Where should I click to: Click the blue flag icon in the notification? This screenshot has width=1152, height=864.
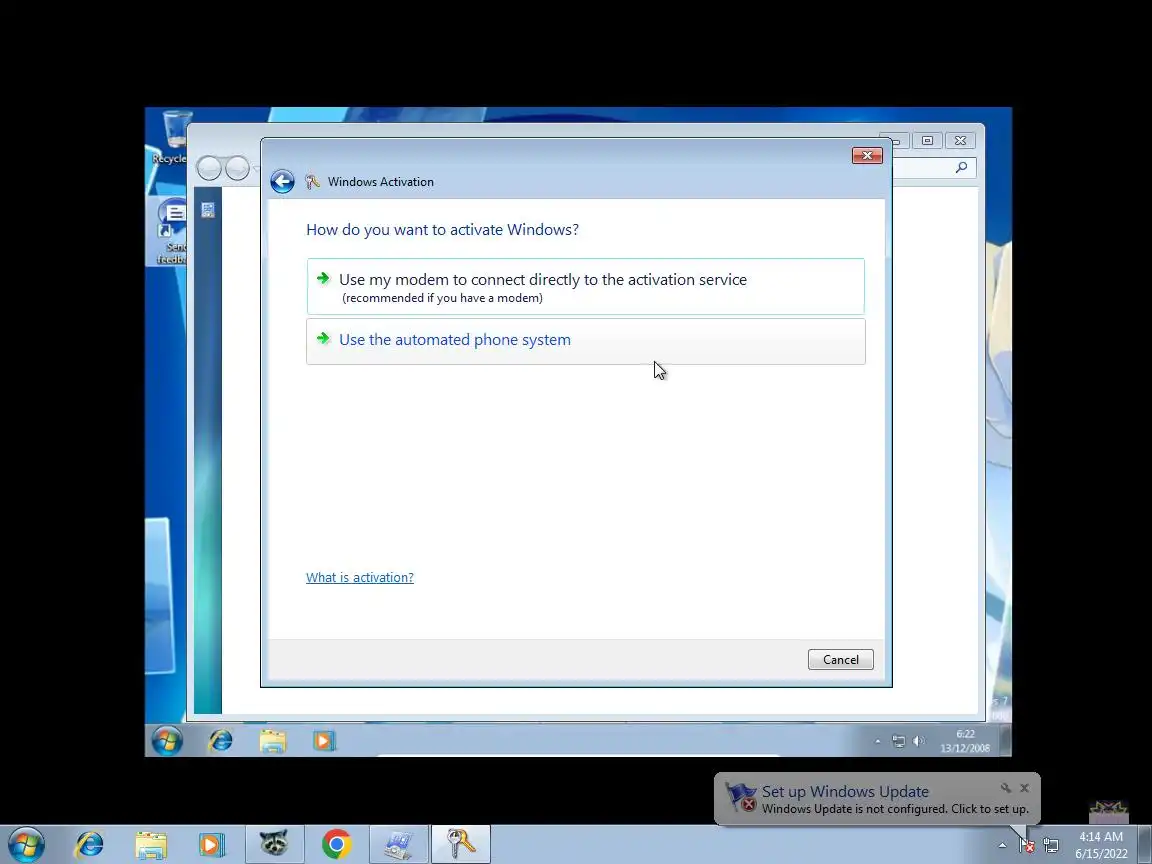(x=740, y=798)
